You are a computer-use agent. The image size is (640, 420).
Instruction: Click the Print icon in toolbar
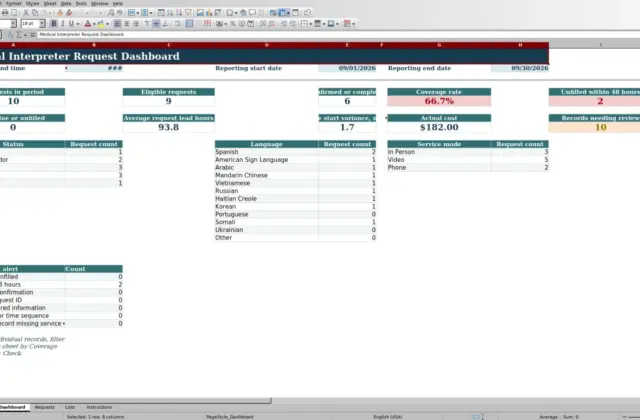(x=4, y=13)
